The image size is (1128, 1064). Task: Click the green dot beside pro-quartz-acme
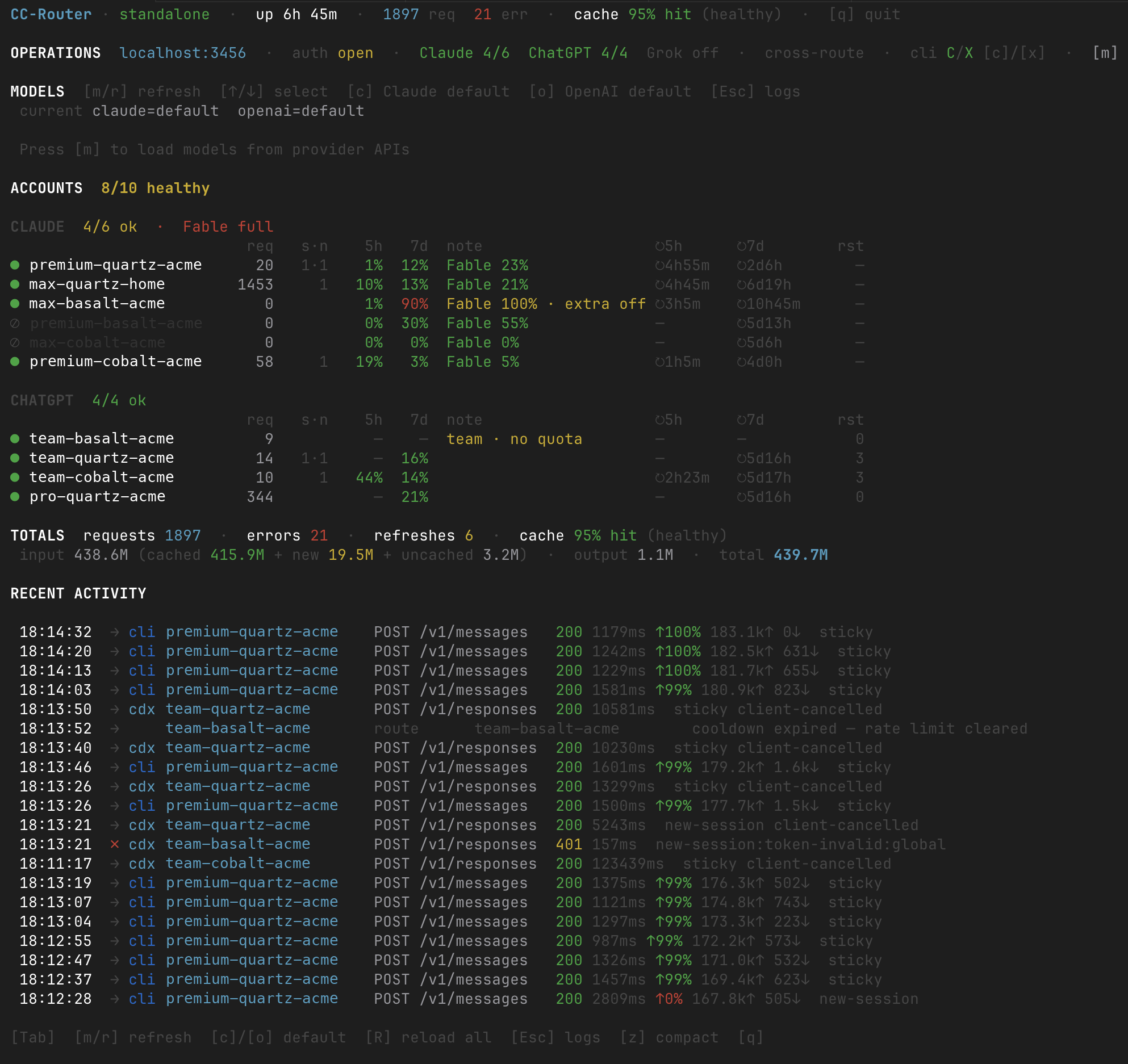(x=15, y=497)
